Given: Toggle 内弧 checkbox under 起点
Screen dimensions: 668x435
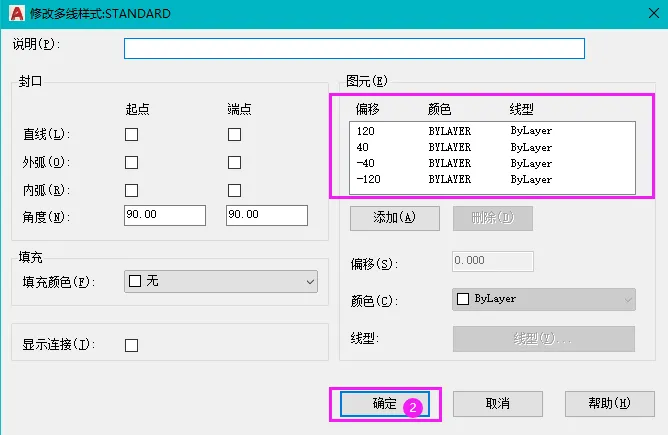Looking at the screenshot, I should tap(131, 190).
